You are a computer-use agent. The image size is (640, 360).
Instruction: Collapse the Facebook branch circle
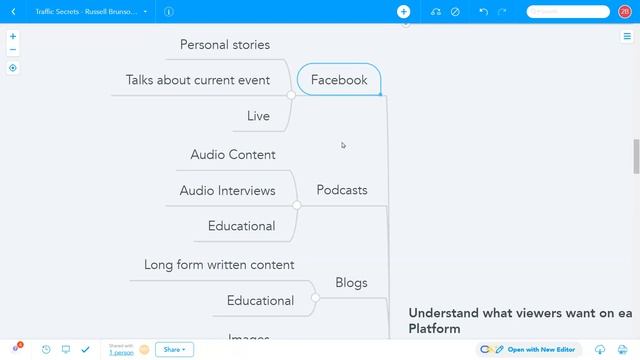[x=291, y=95]
